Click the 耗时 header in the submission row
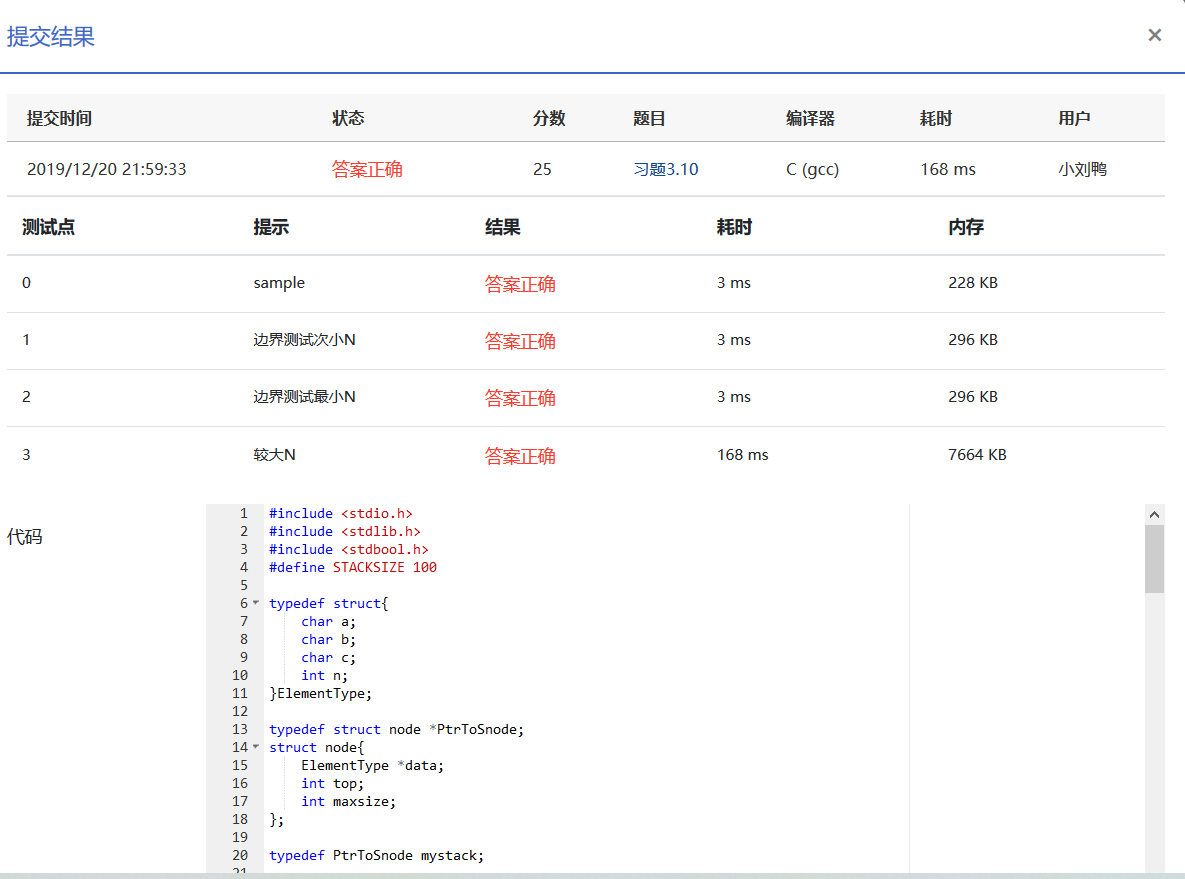 pyautogui.click(x=936, y=119)
